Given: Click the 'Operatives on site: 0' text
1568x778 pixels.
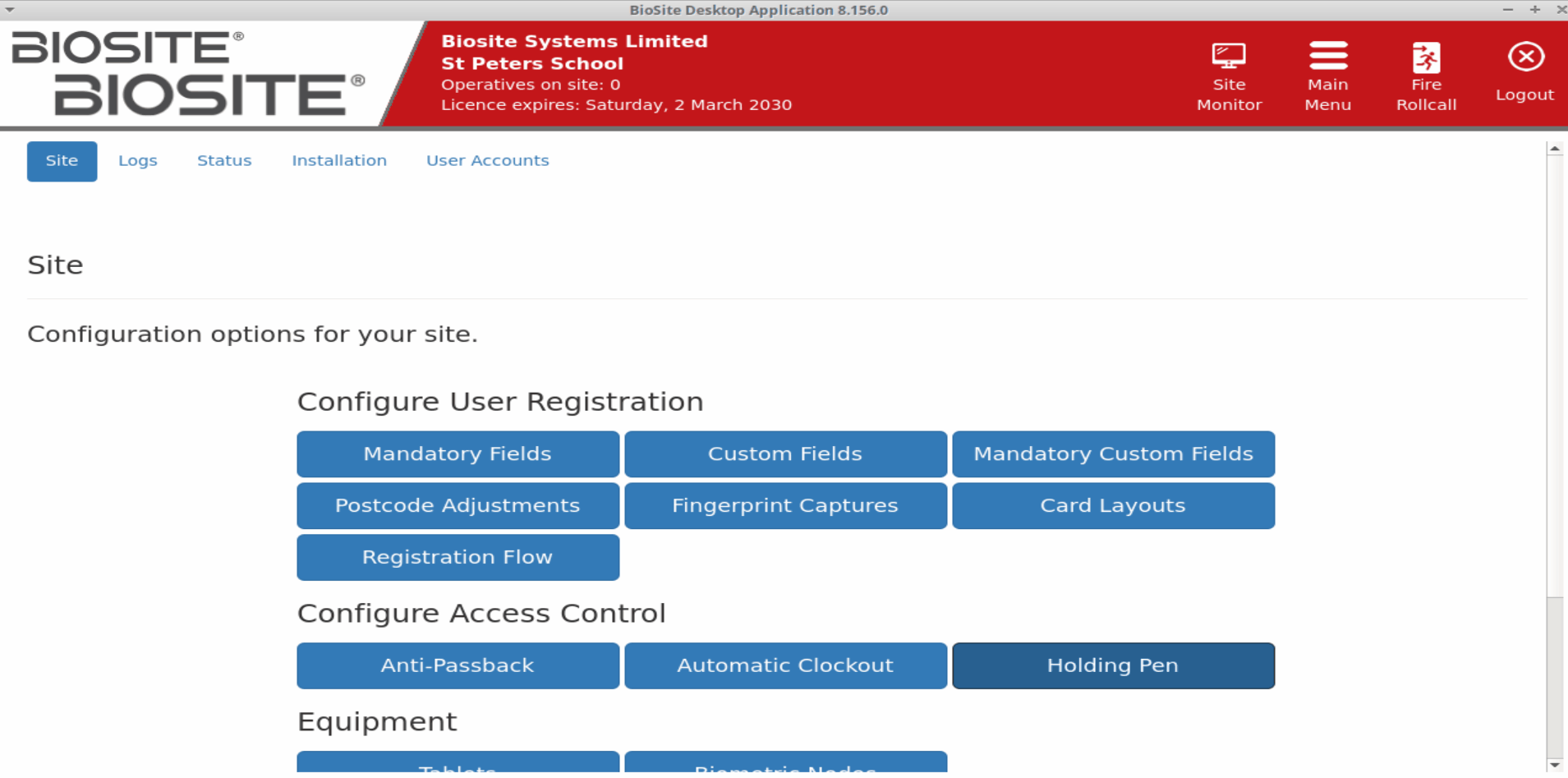Looking at the screenshot, I should pyautogui.click(x=531, y=85).
